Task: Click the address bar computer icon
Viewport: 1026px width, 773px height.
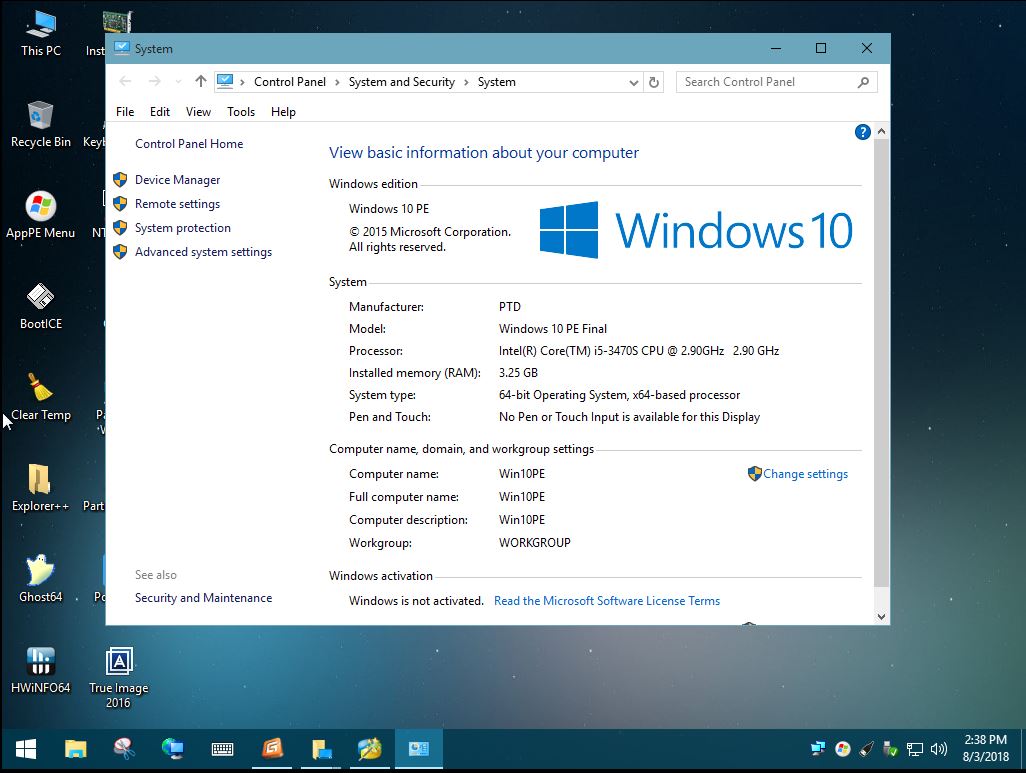Action: coord(225,82)
